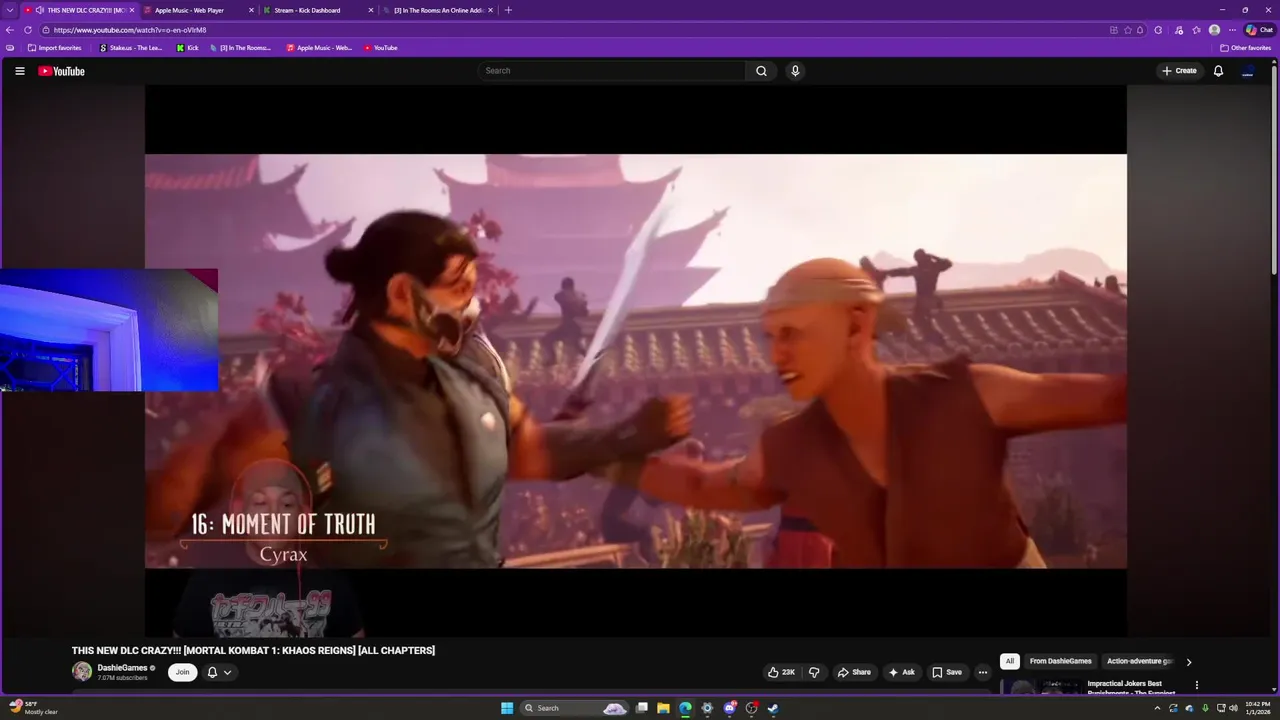Toggle channel notification bell preferences
The width and height of the screenshot is (1280, 720).
click(219, 672)
